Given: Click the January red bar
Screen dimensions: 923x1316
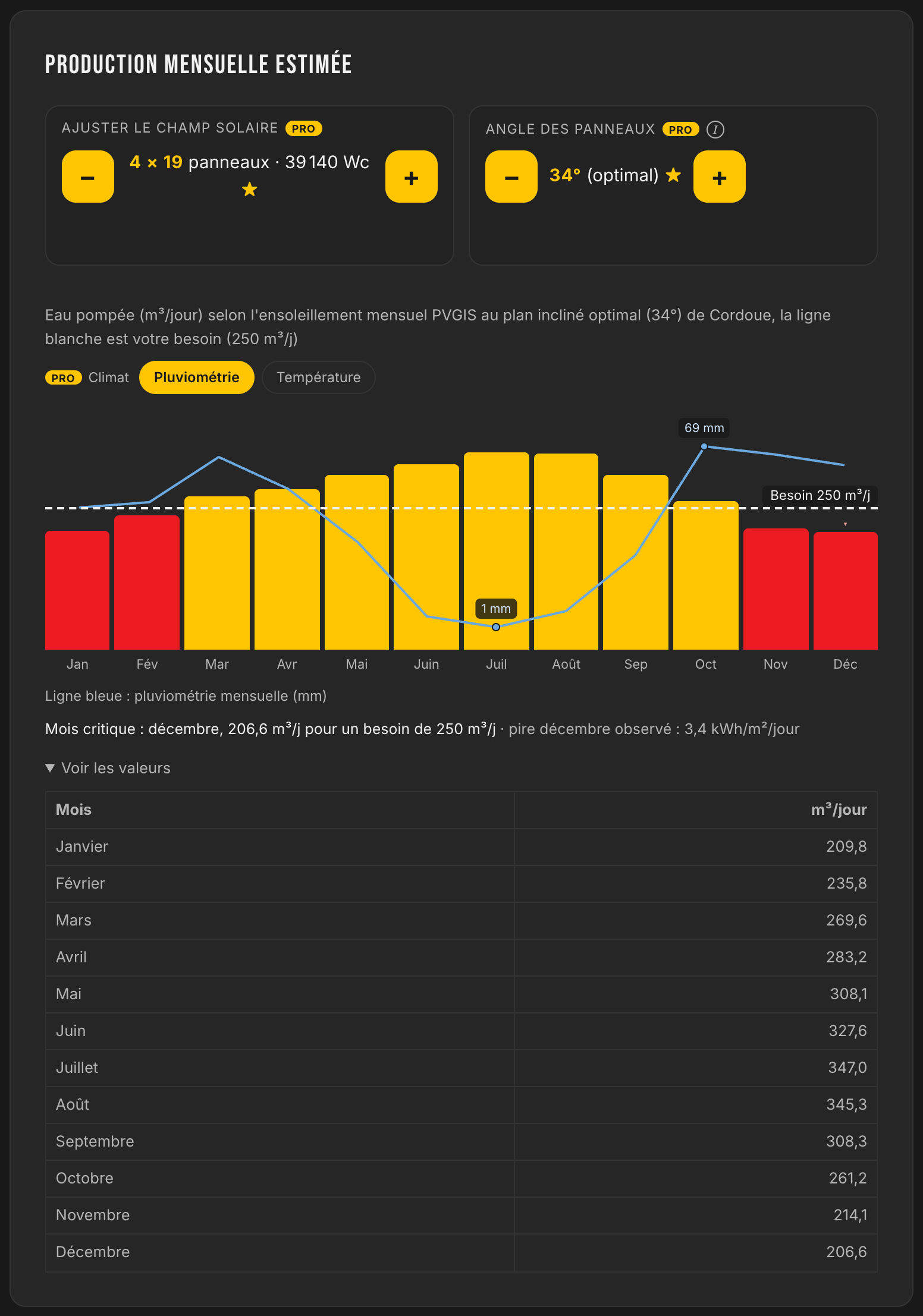Looking at the screenshot, I should 77,590.
